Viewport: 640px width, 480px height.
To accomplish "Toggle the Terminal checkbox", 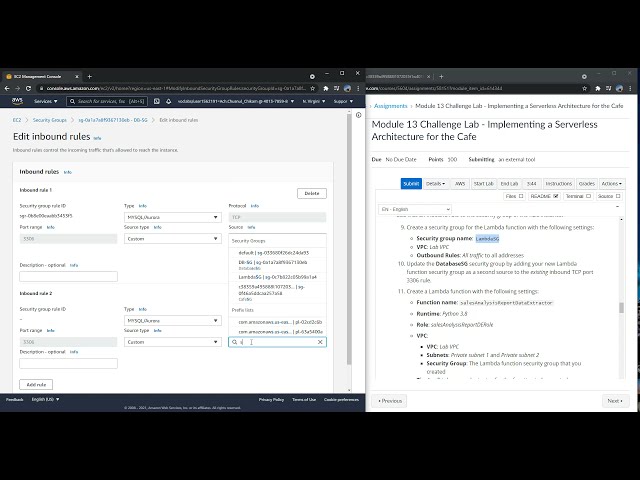I will pyautogui.click(x=588, y=196).
